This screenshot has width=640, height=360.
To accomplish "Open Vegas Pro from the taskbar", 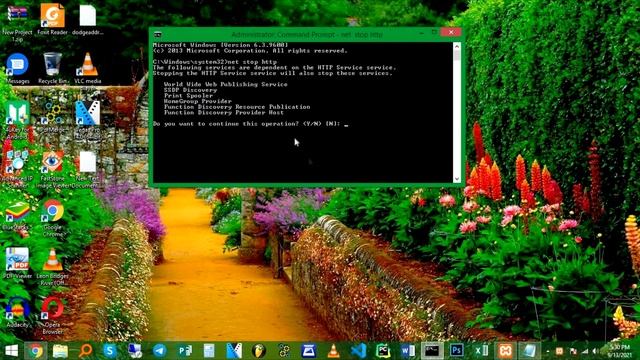I will 234,351.
